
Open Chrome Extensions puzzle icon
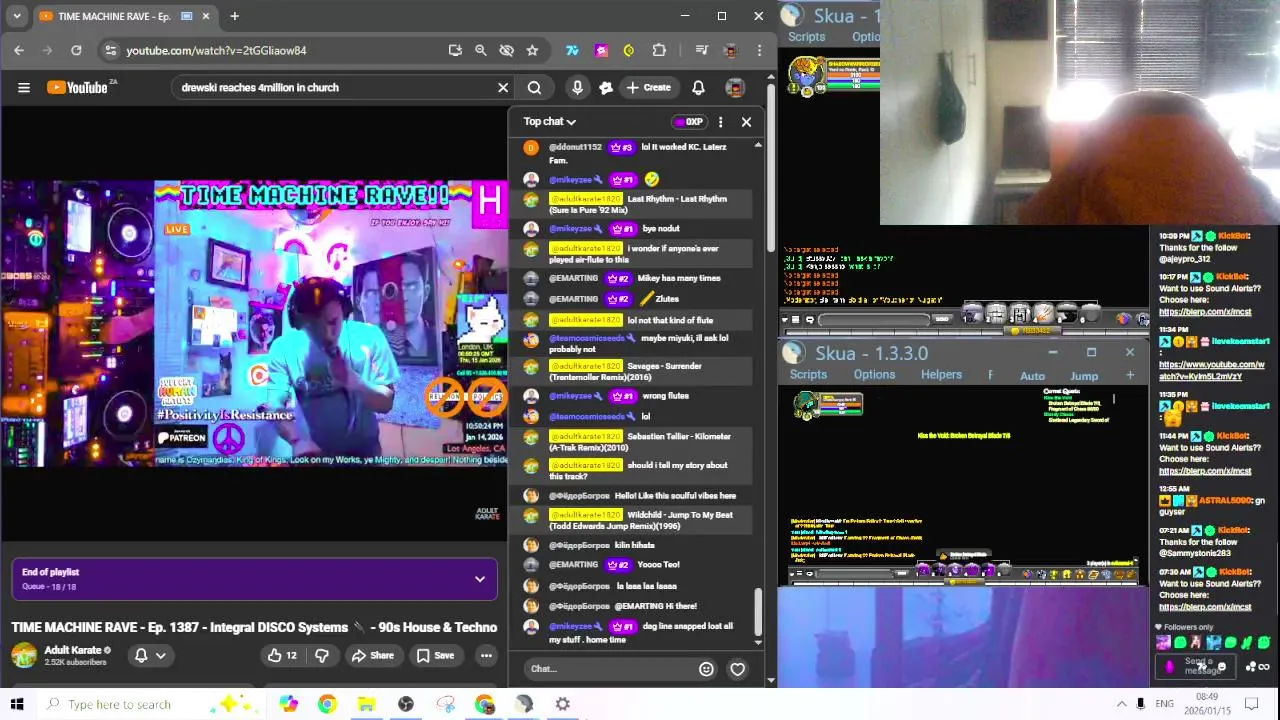click(x=659, y=50)
